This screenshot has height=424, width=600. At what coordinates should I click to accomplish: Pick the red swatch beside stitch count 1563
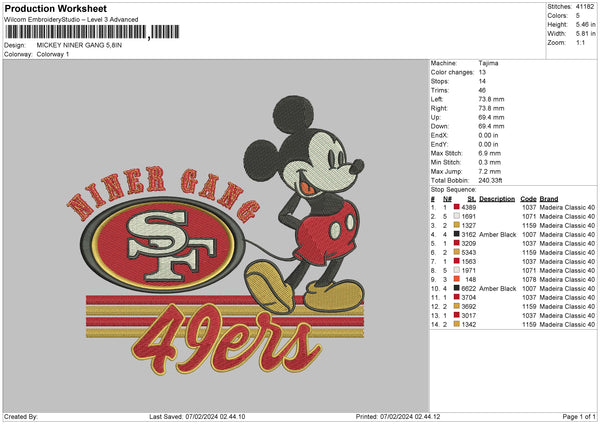pos(457,261)
